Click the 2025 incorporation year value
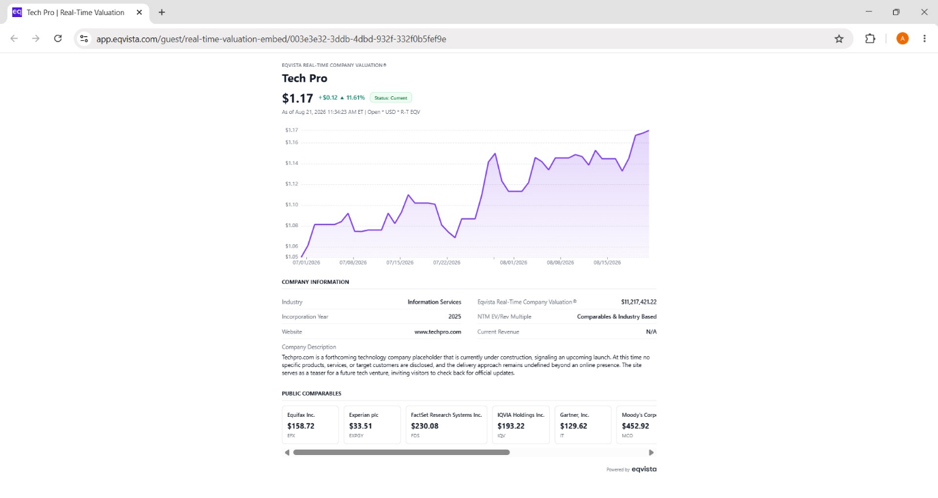This screenshot has height=498, width=938. [x=455, y=317]
